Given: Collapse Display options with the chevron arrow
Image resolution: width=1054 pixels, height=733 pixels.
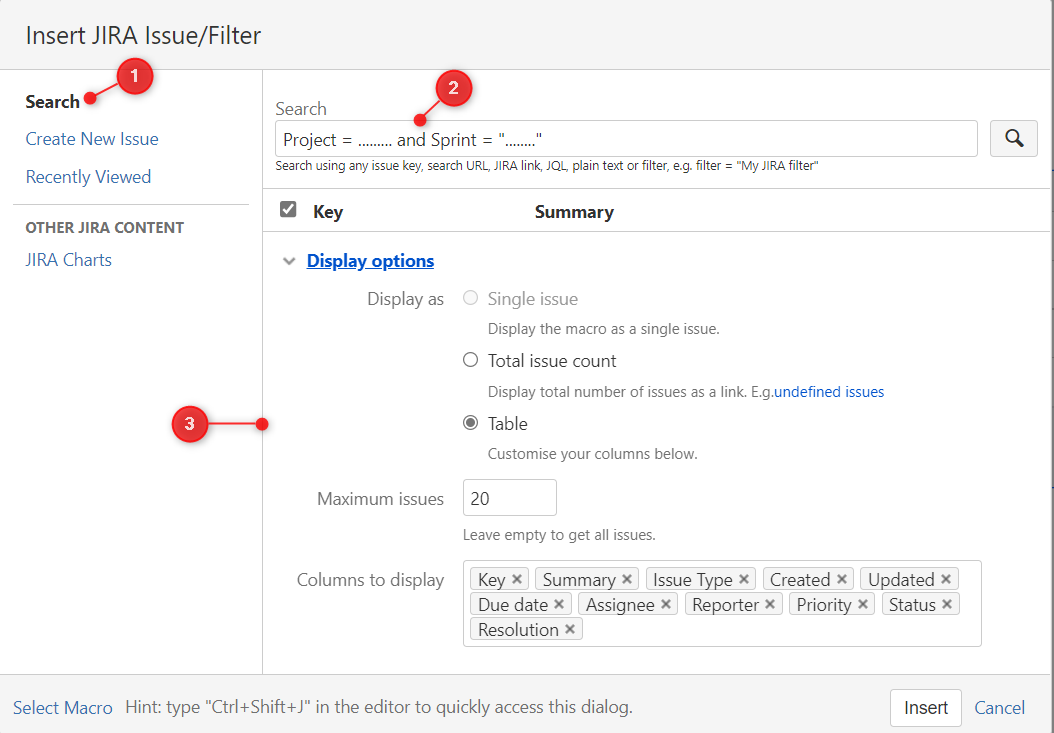Looking at the screenshot, I should point(289,261).
